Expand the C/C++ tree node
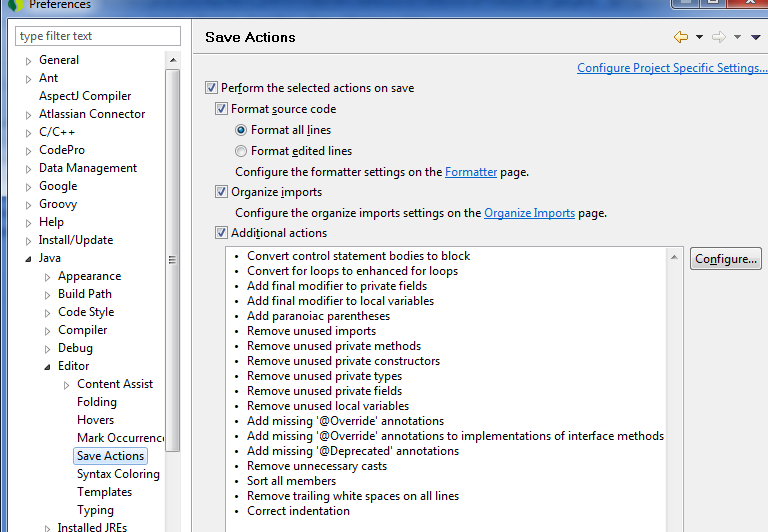 pos(28,133)
